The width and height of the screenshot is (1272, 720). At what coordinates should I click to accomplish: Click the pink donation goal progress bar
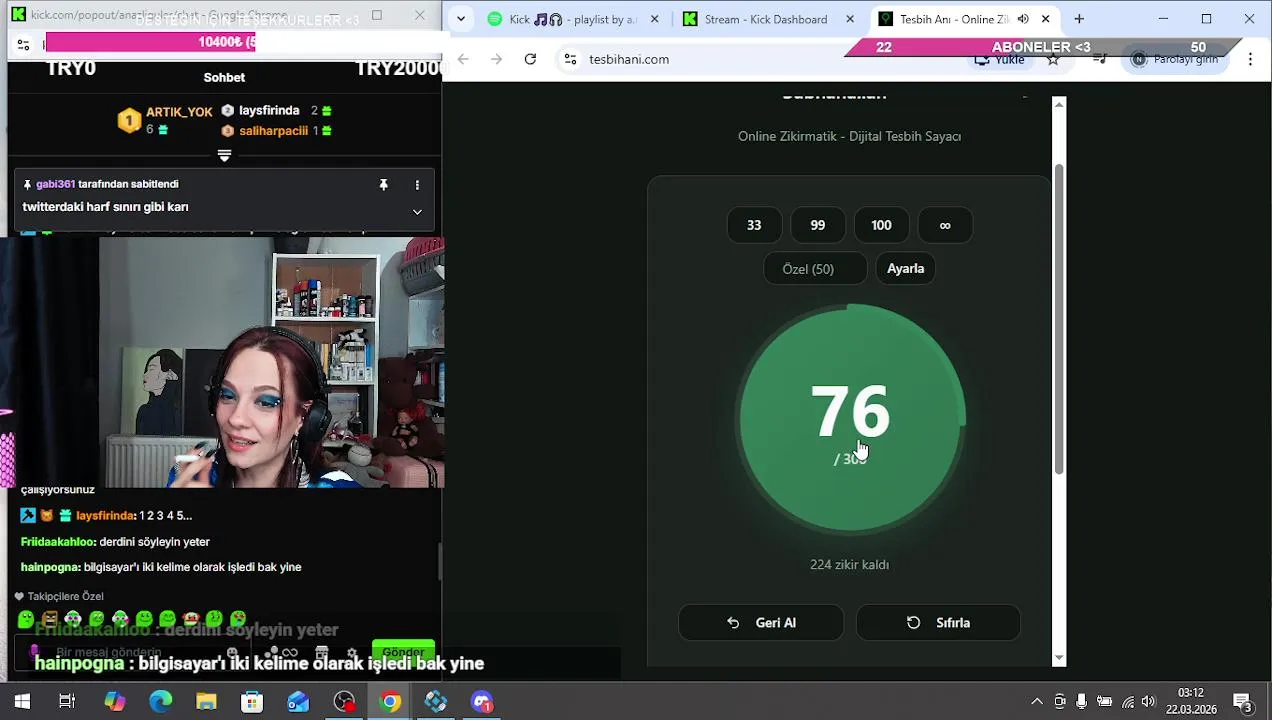(150, 42)
